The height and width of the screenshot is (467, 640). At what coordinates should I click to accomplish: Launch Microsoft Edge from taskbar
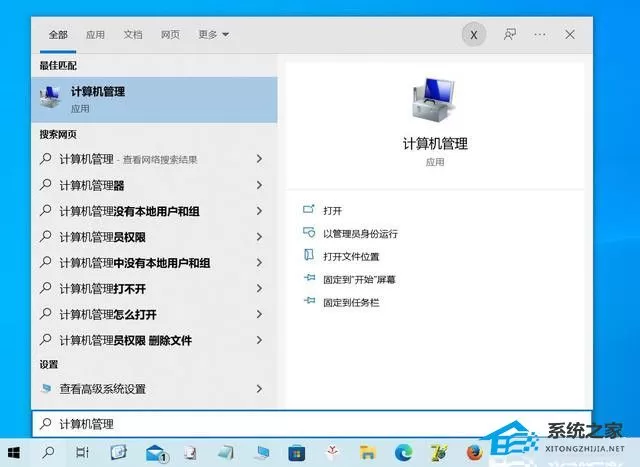click(x=403, y=452)
